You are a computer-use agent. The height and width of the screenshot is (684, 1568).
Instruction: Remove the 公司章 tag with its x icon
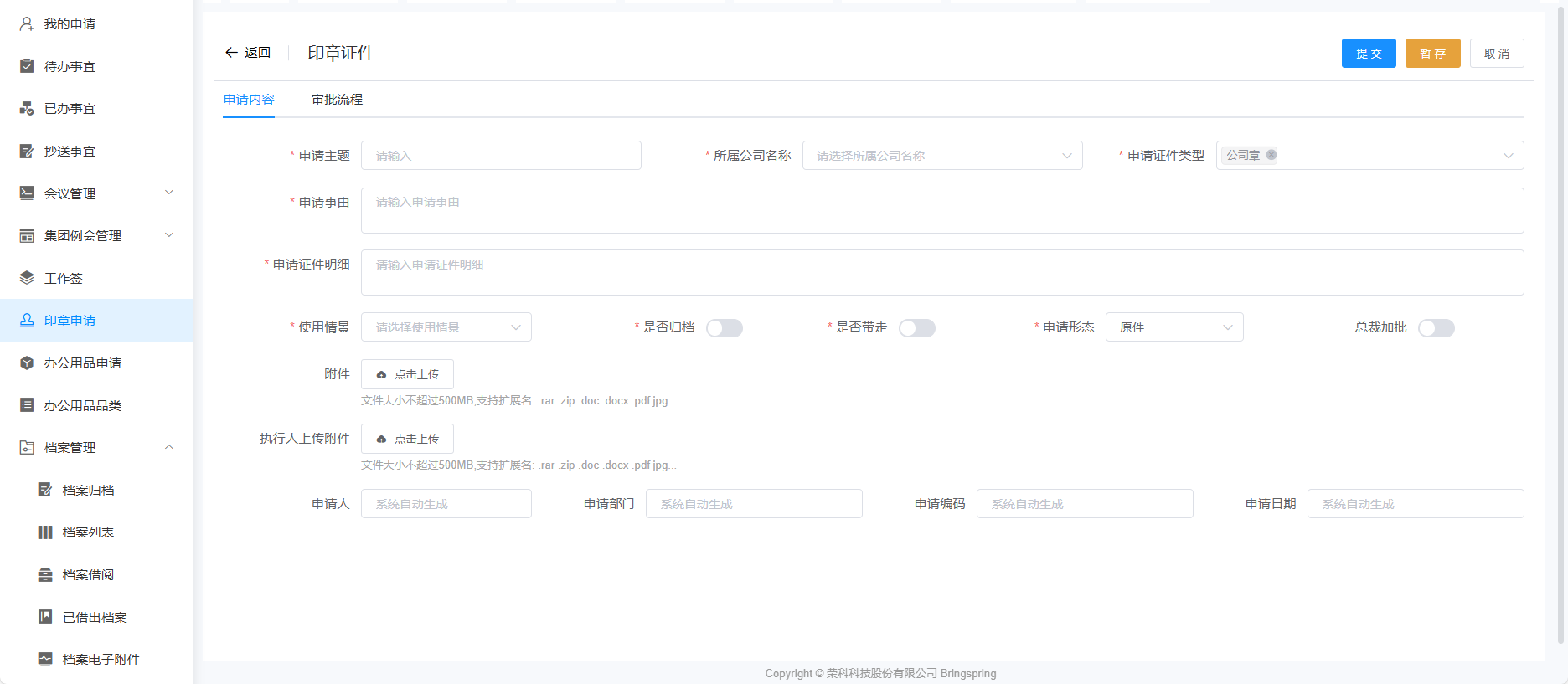click(1271, 155)
